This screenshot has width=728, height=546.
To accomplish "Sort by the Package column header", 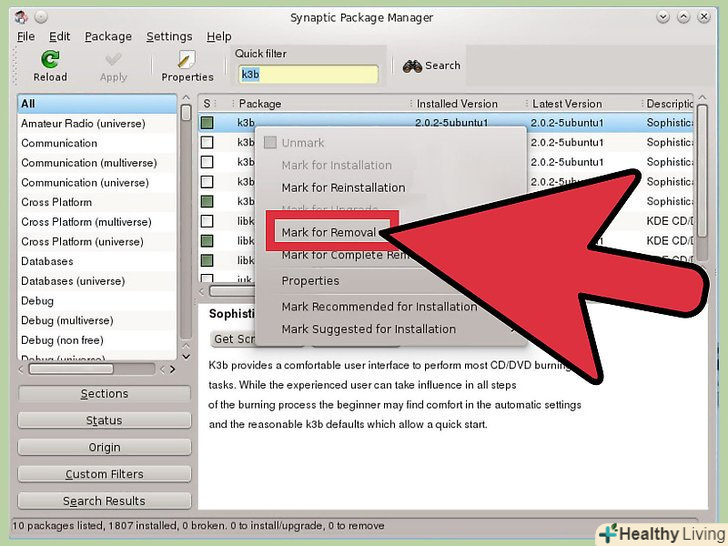I will [x=320, y=104].
